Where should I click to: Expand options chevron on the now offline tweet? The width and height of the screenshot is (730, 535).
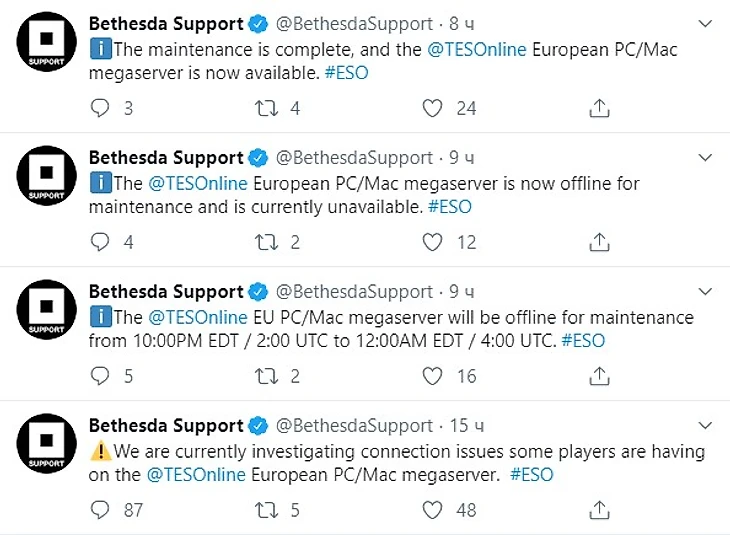coord(705,158)
